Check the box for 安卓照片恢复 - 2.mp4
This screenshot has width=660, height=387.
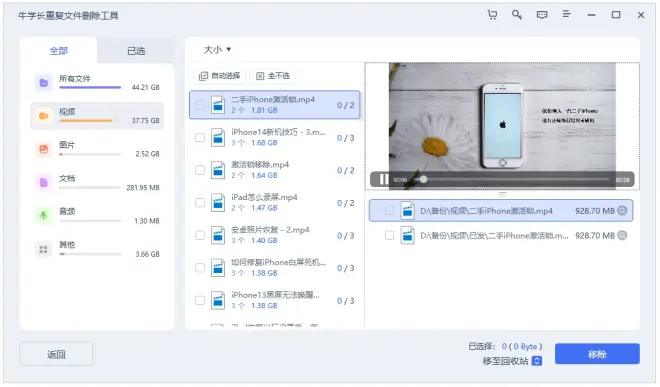pos(200,235)
